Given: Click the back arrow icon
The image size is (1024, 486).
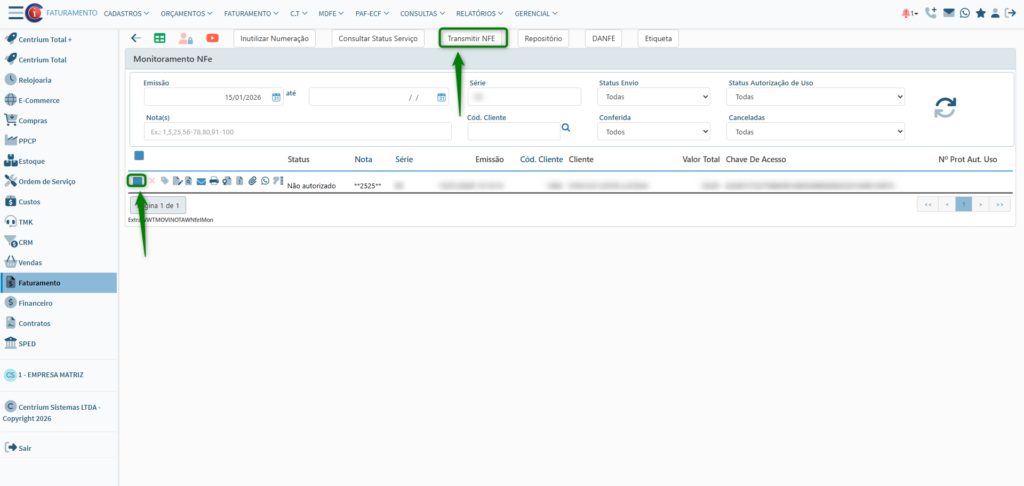Looking at the screenshot, I should [136, 38].
